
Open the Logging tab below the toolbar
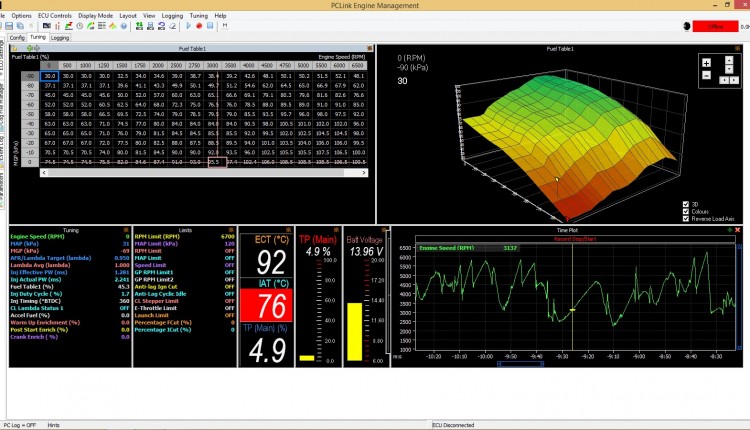(x=61, y=37)
